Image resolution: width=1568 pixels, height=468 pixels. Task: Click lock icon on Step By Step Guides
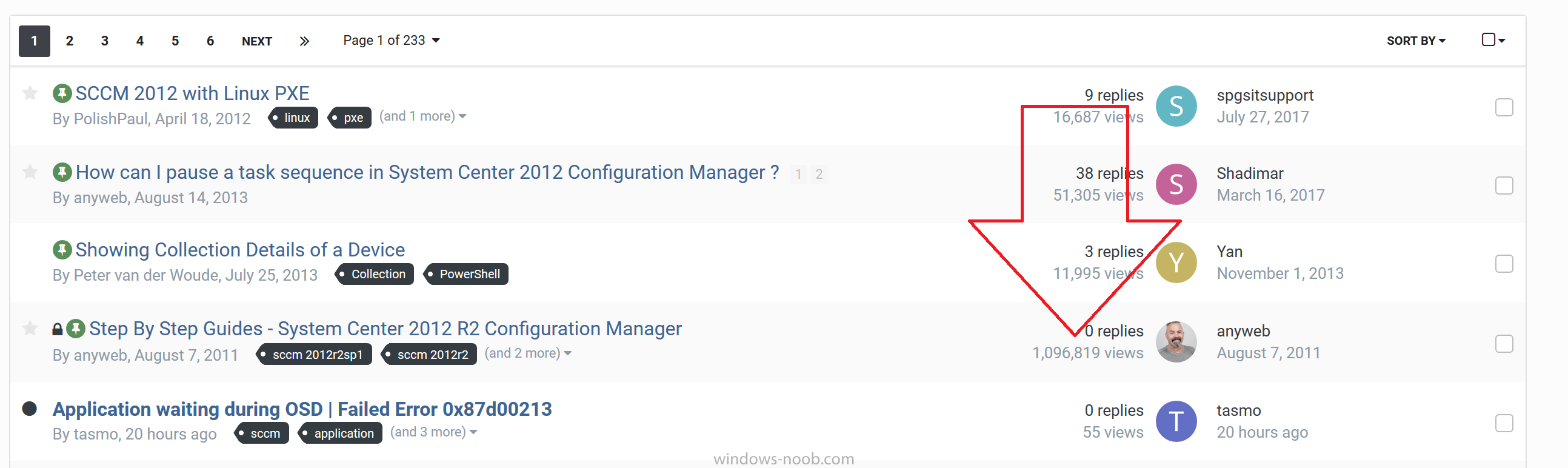coord(57,329)
